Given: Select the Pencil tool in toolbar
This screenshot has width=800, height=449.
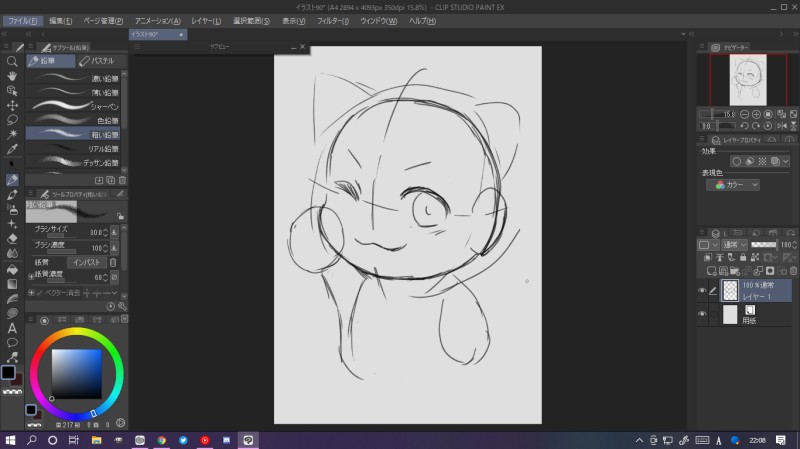Looking at the screenshot, I should tap(12, 180).
